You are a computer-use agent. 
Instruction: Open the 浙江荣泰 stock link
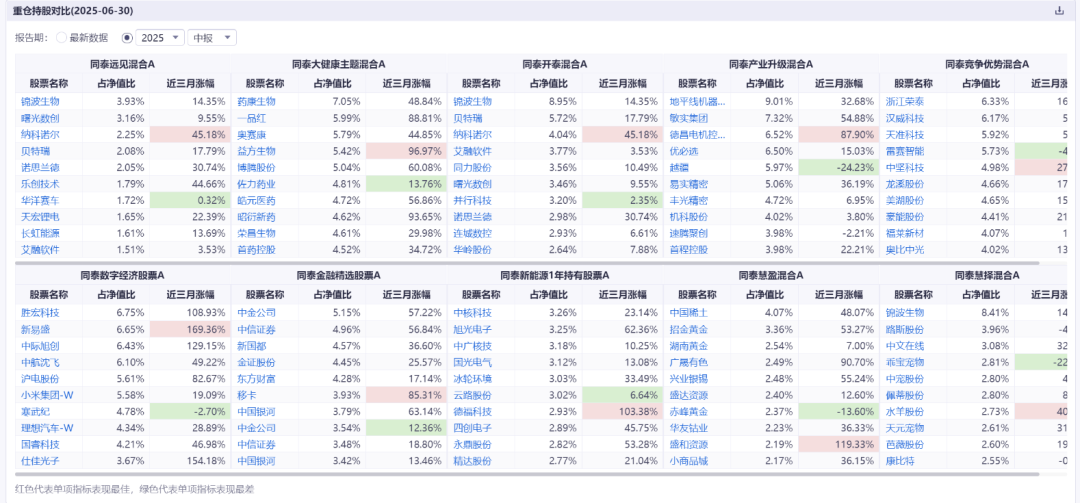coord(905,101)
